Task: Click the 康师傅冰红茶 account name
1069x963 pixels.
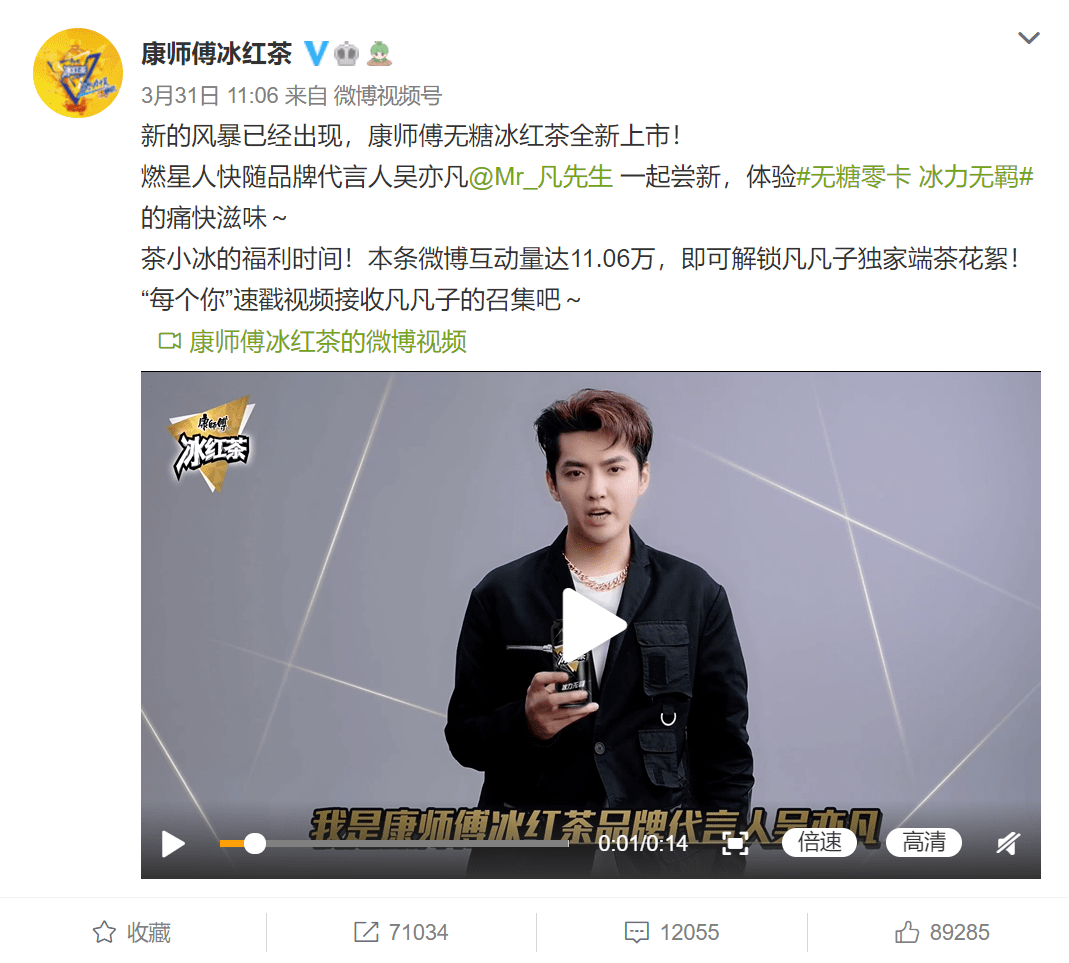Action: tap(217, 53)
